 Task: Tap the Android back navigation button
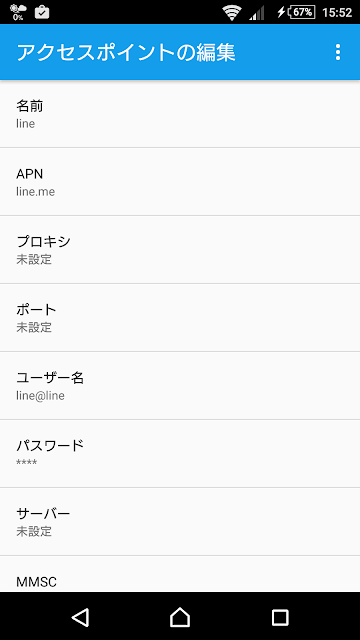80,617
